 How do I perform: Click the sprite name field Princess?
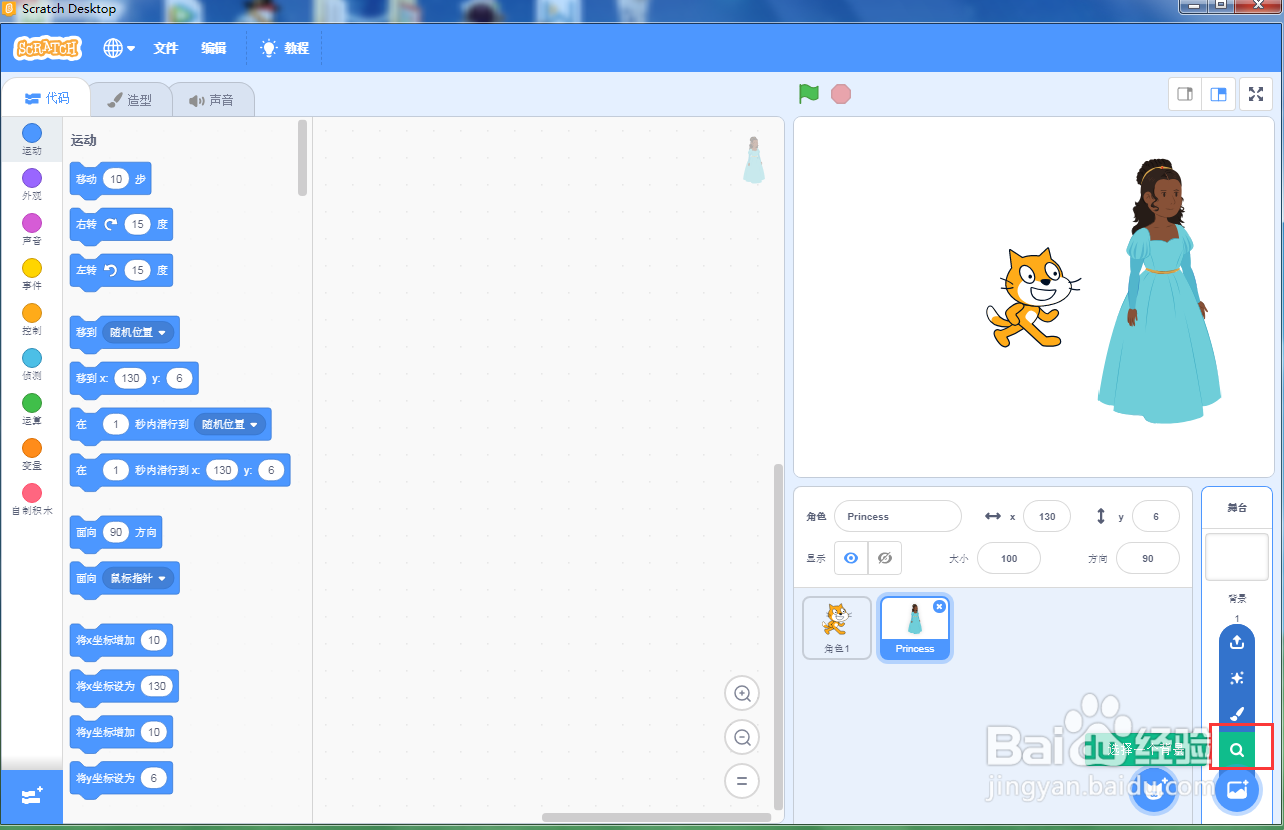pos(897,517)
